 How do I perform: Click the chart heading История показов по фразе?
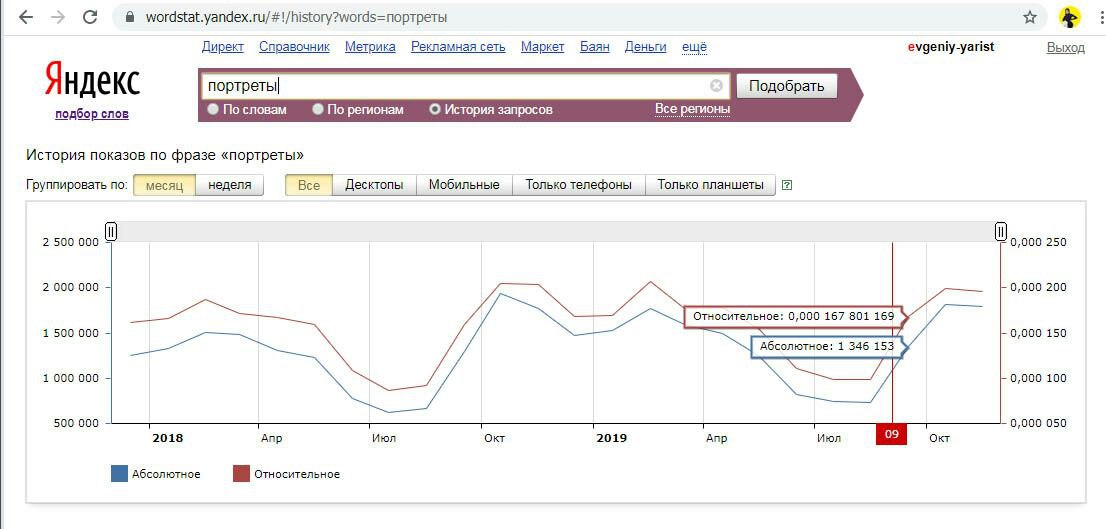tap(166, 154)
